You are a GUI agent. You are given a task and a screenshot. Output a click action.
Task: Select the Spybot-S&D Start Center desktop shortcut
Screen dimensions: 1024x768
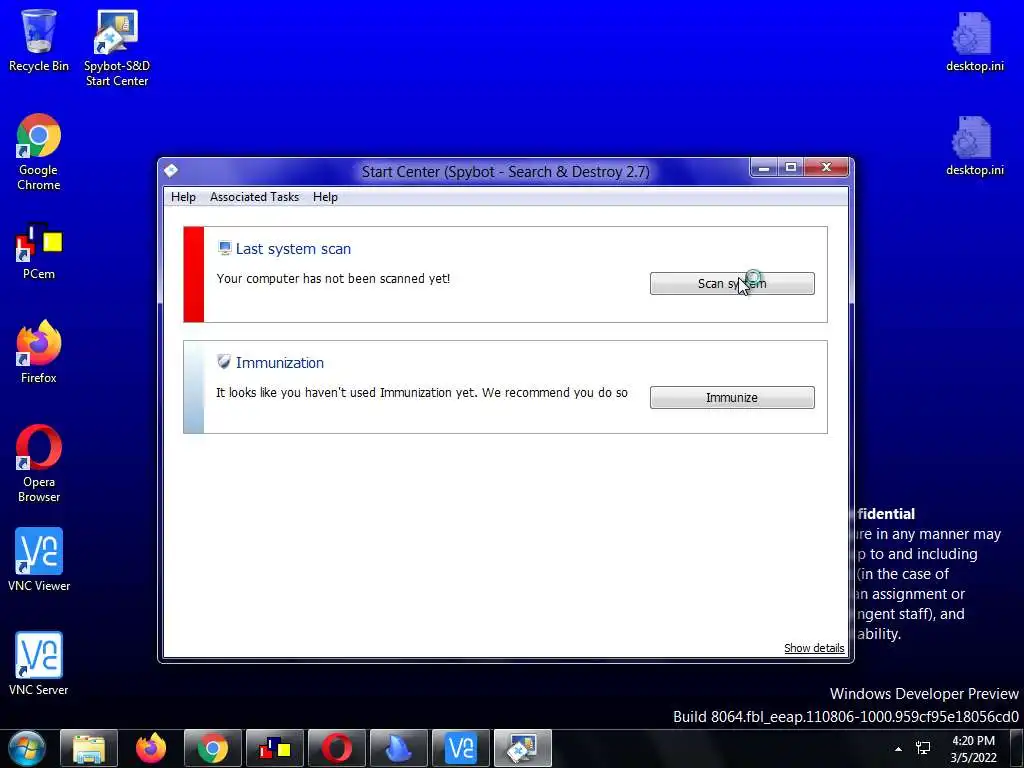117,48
